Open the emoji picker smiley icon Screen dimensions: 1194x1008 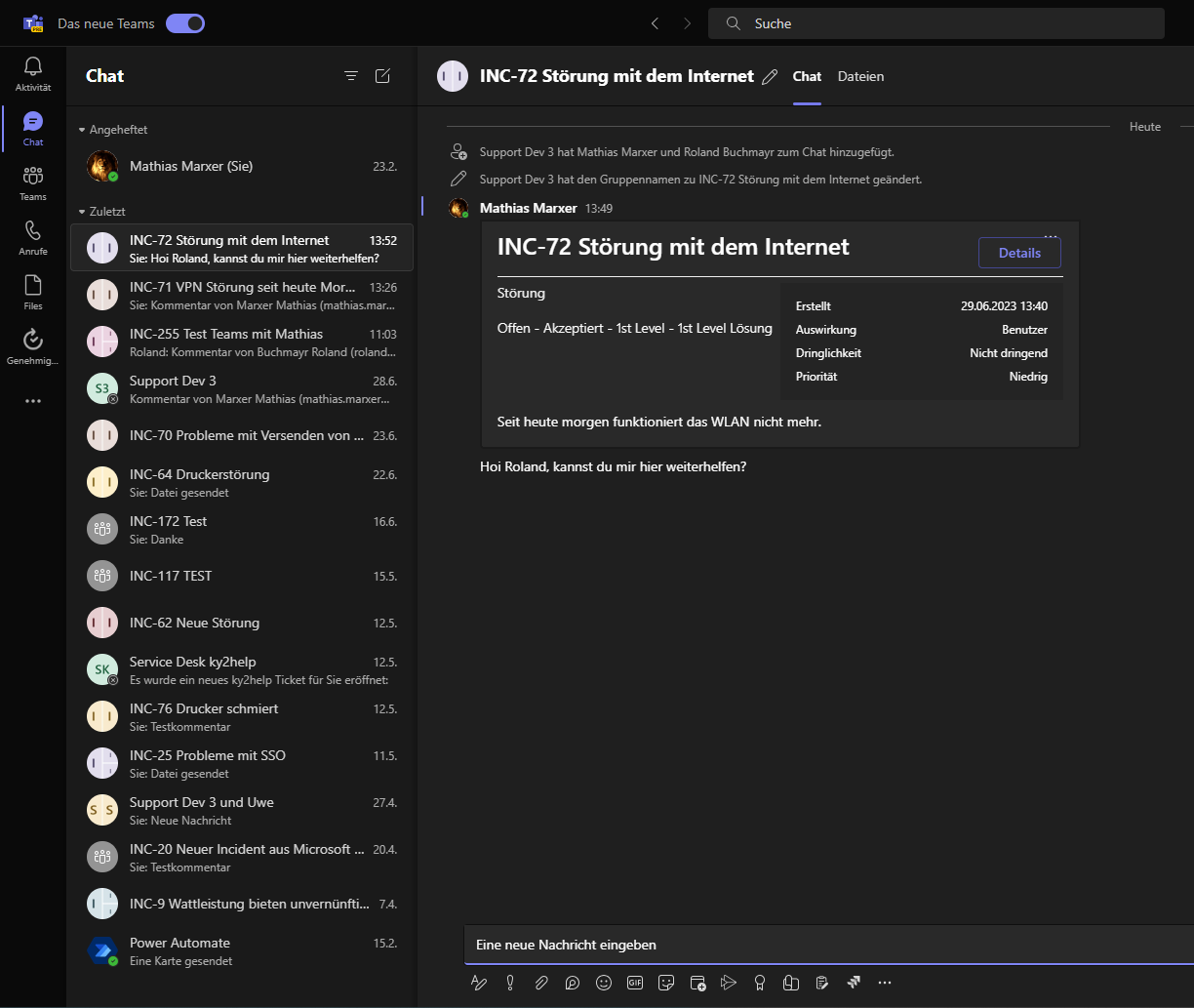coord(604,983)
